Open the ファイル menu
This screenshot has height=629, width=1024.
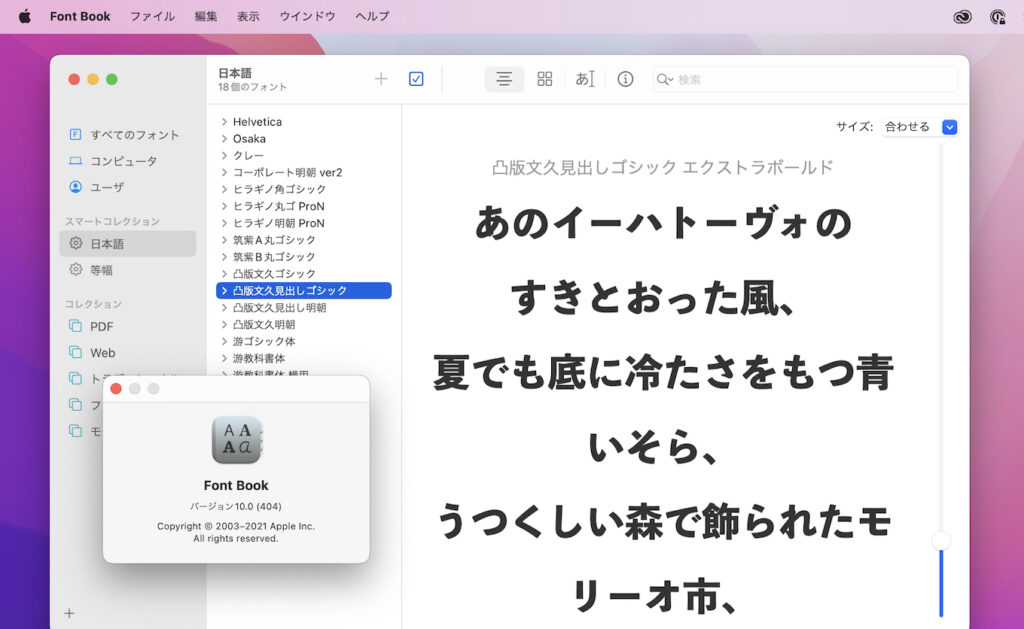(x=152, y=16)
